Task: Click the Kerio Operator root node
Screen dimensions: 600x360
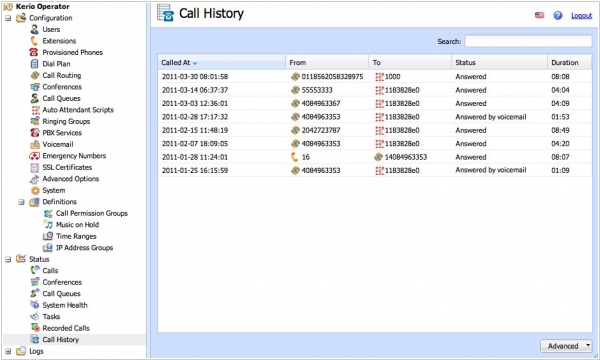Action: point(42,7)
